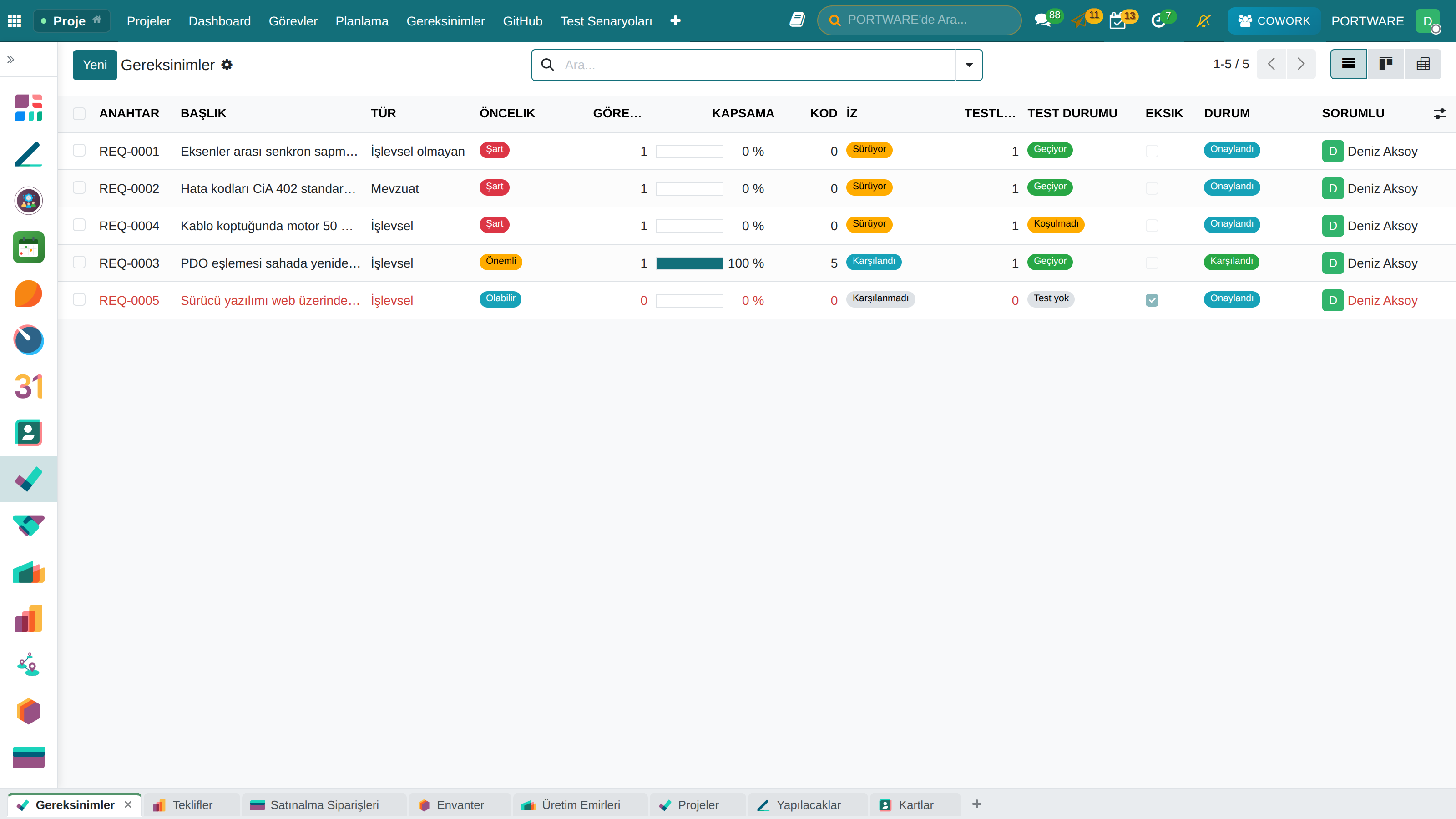This screenshot has width=1456, height=819.
Task: Open the Proje app switcher dropdown
Action: [x=72, y=21]
